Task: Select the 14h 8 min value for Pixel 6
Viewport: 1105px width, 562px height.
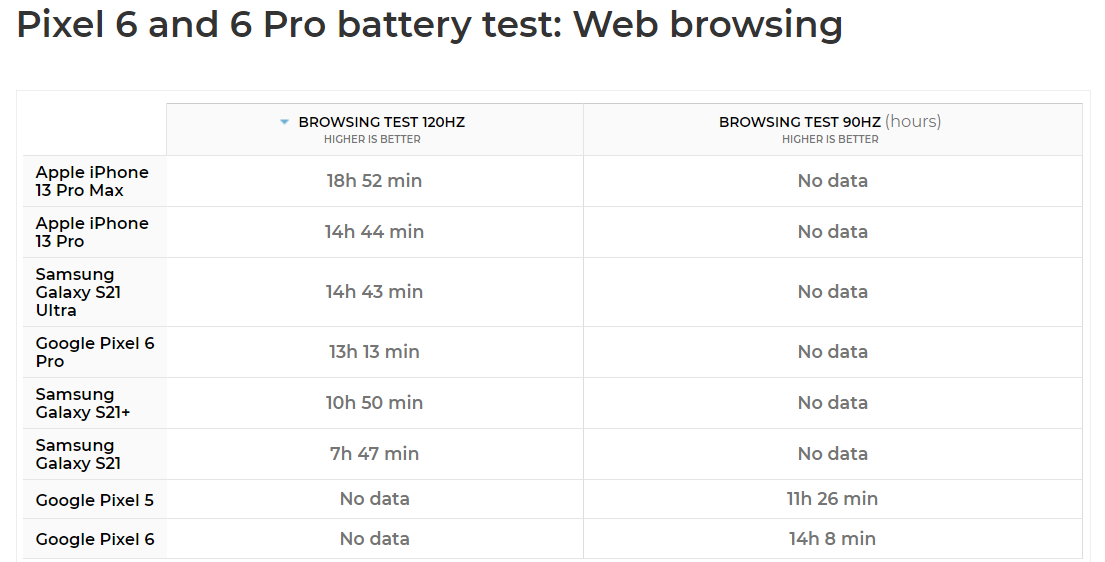Action: click(832, 539)
